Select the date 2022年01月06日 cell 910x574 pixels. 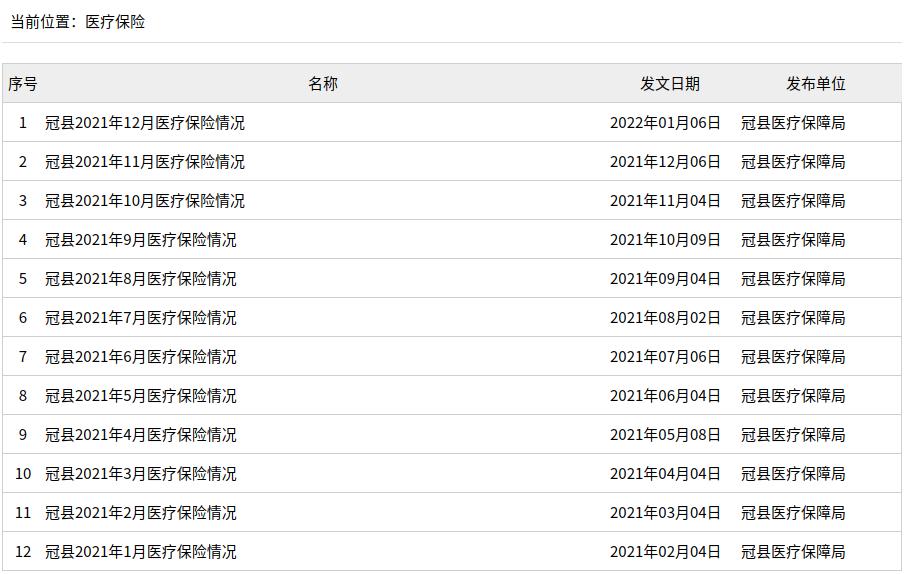[665, 123]
